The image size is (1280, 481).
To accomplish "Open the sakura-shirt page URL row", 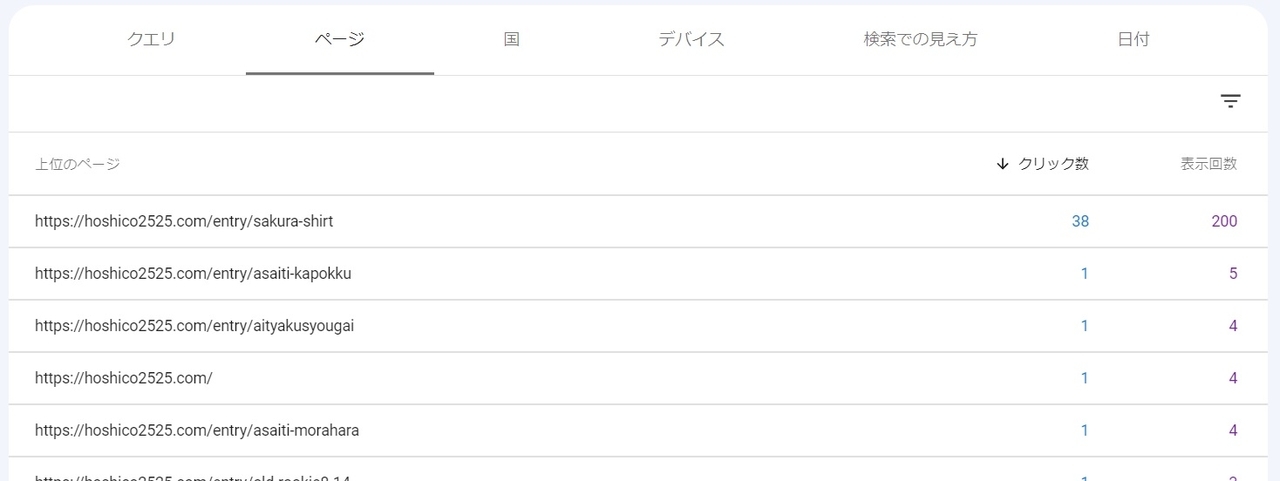I will click(184, 221).
